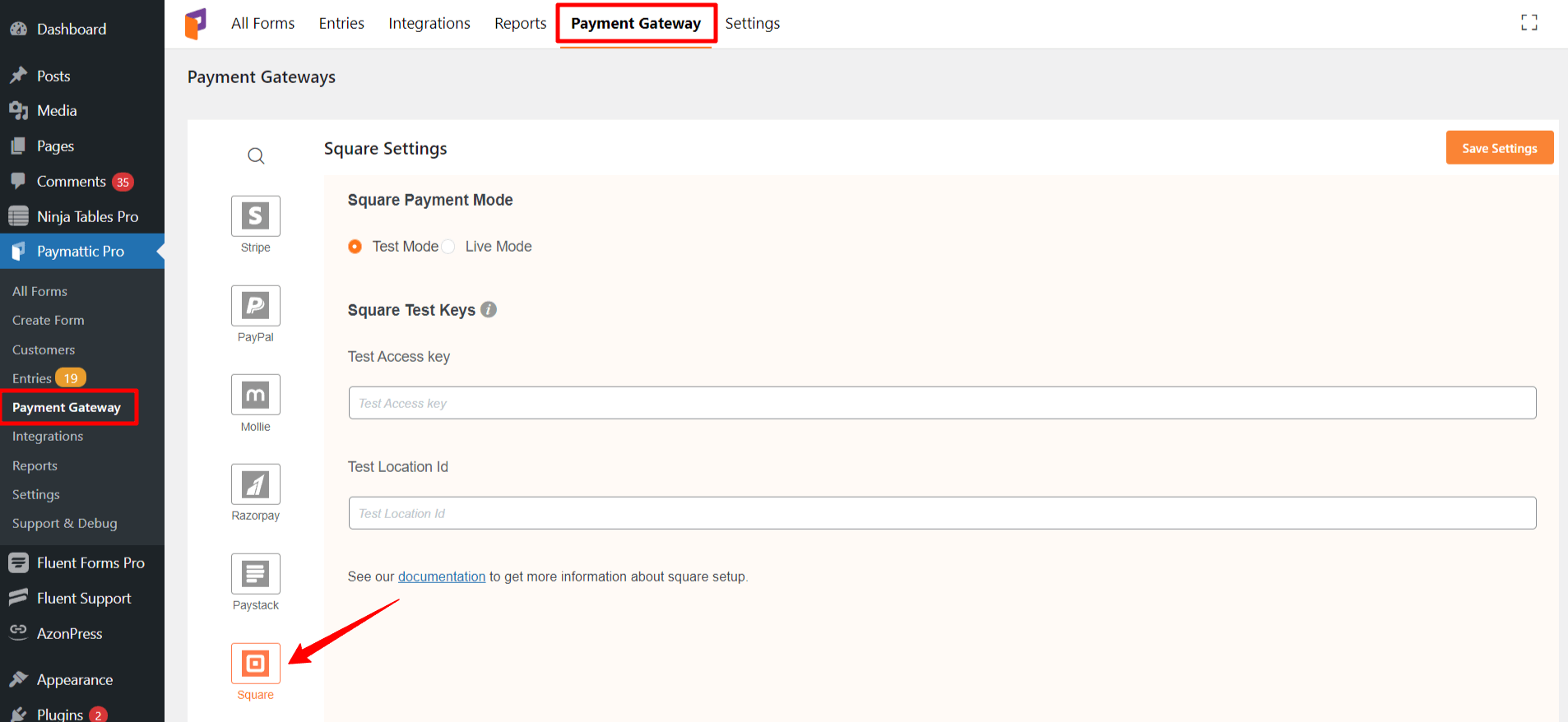Viewport: 1568px width, 722px height.
Task: Select Test Mode radio button
Action: click(355, 247)
